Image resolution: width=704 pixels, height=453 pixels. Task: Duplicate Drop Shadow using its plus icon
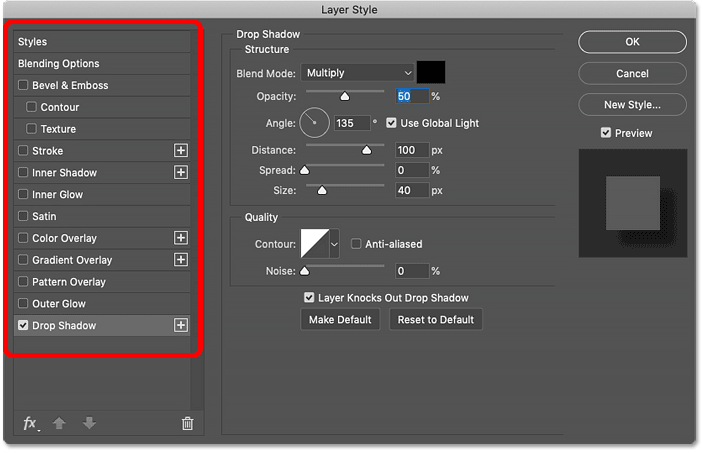pos(181,325)
